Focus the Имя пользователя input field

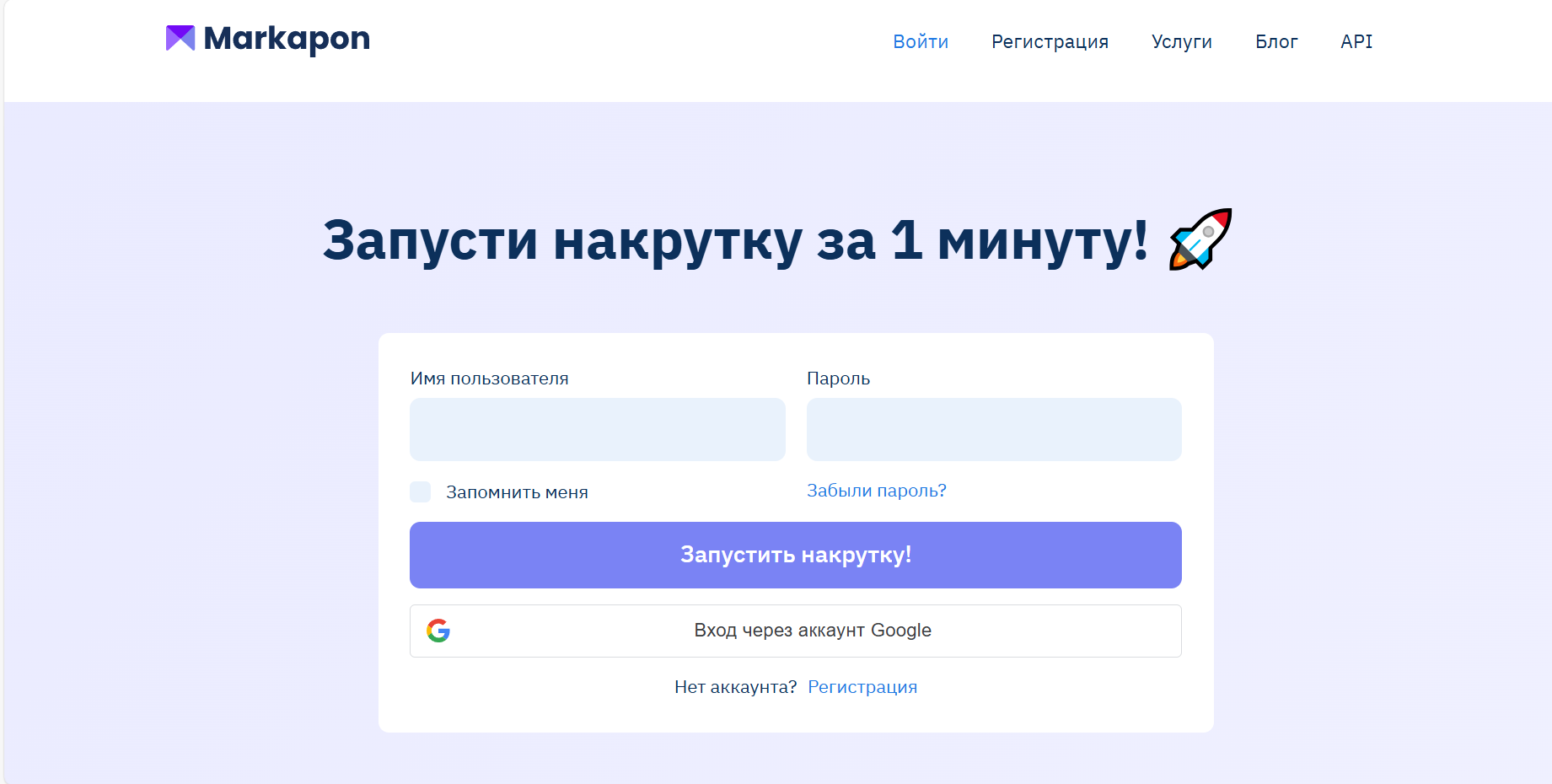coord(597,429)
